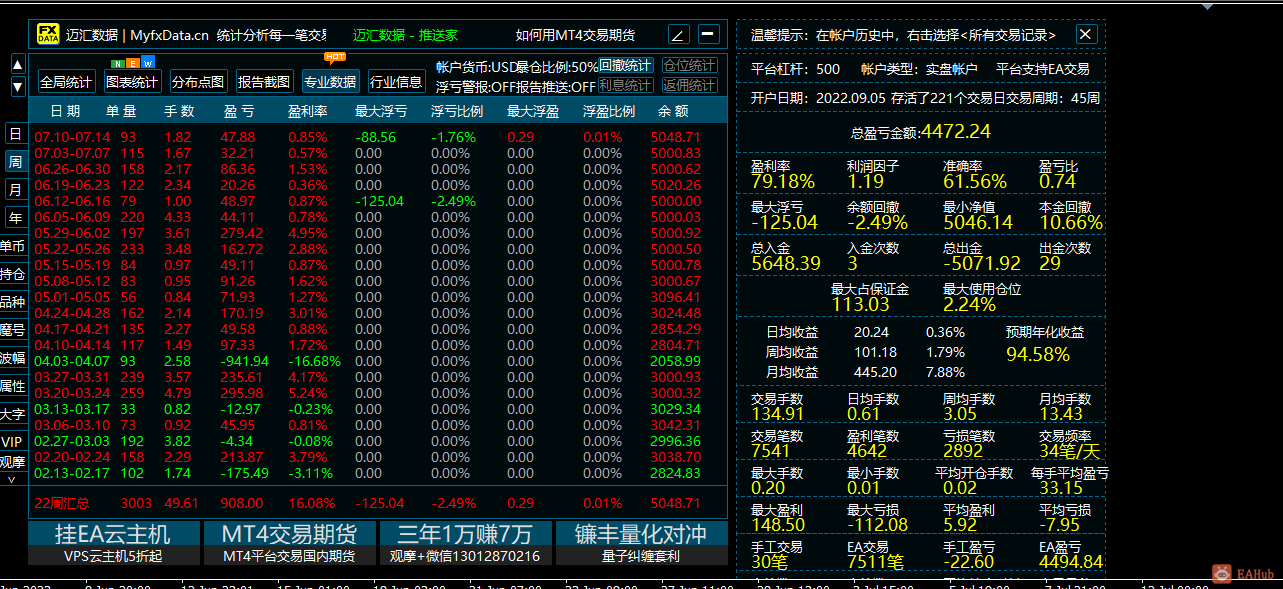Click 日期 column header
1283x589 pixels.
click(x=65, y=111)
